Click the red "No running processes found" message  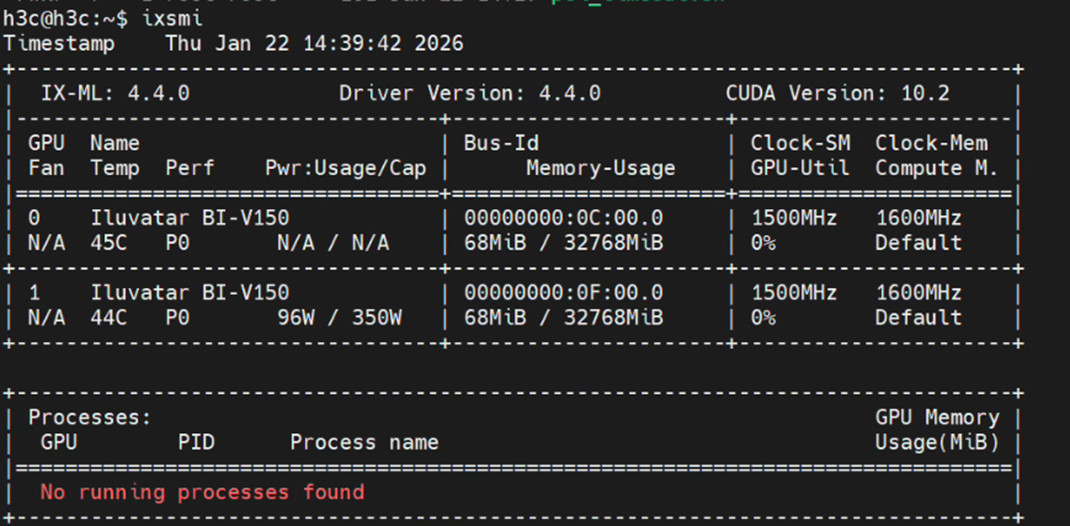pos(202,493)
